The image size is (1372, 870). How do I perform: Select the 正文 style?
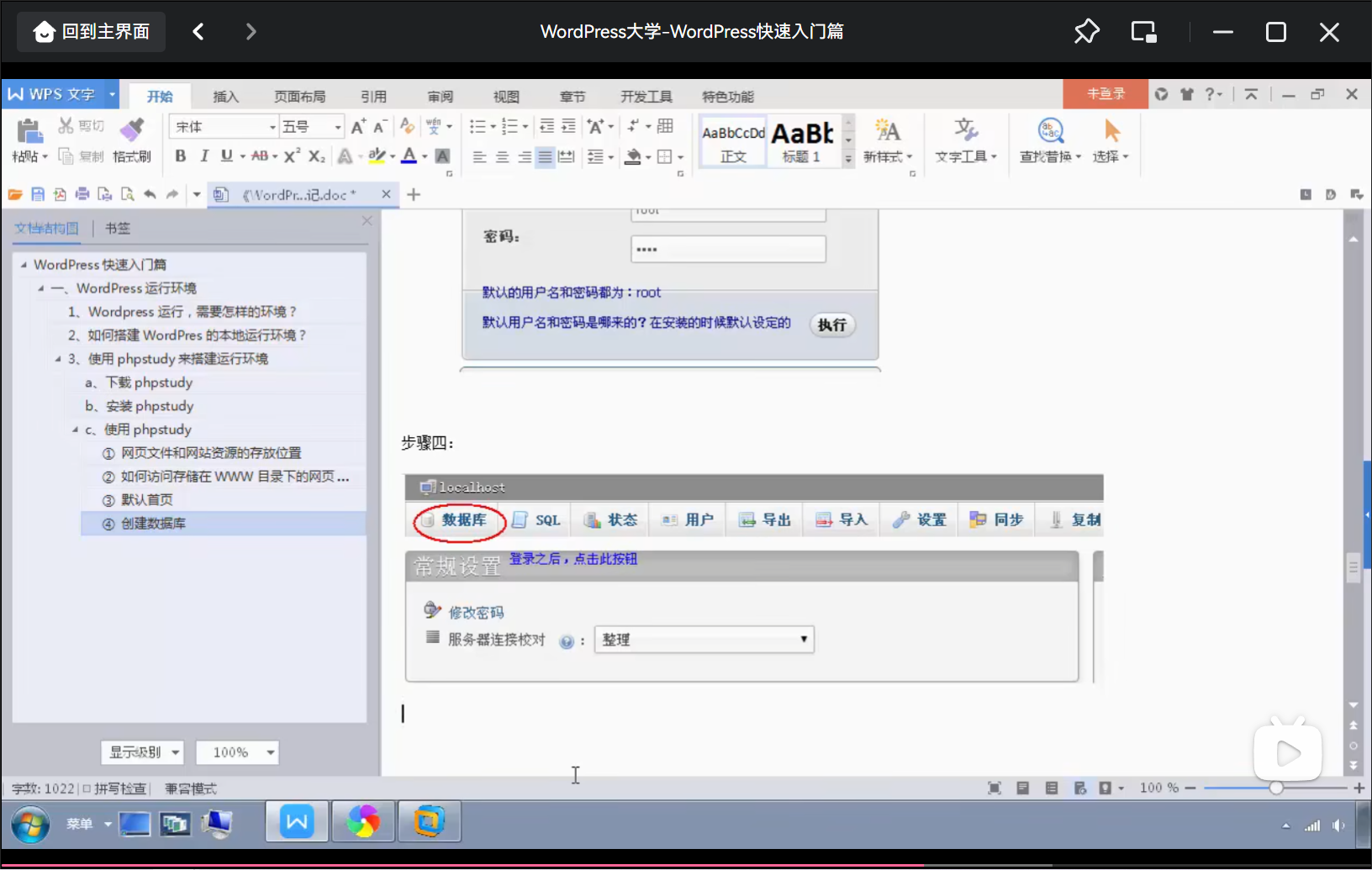(x=733, y=141)
